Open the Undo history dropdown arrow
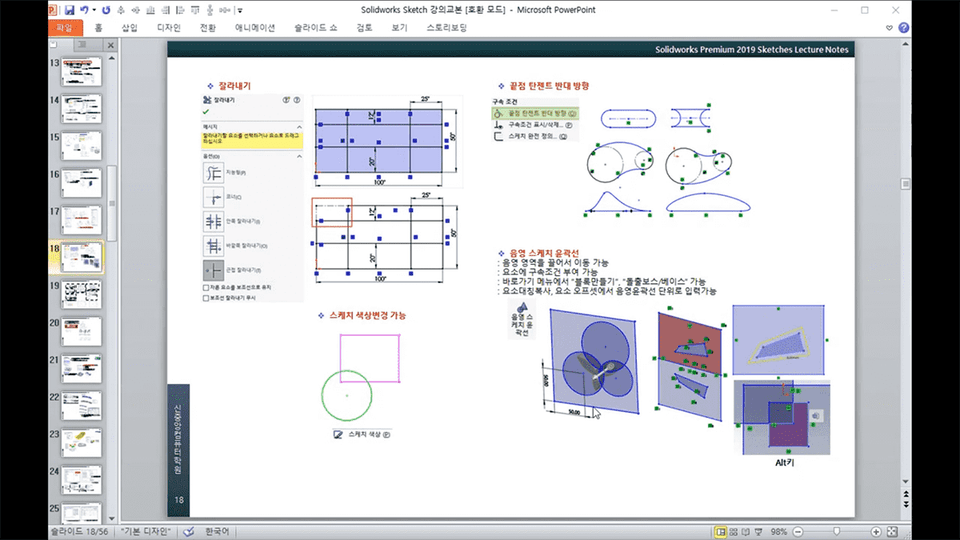This screenshot has height=540, width=960. pos(94,10)
